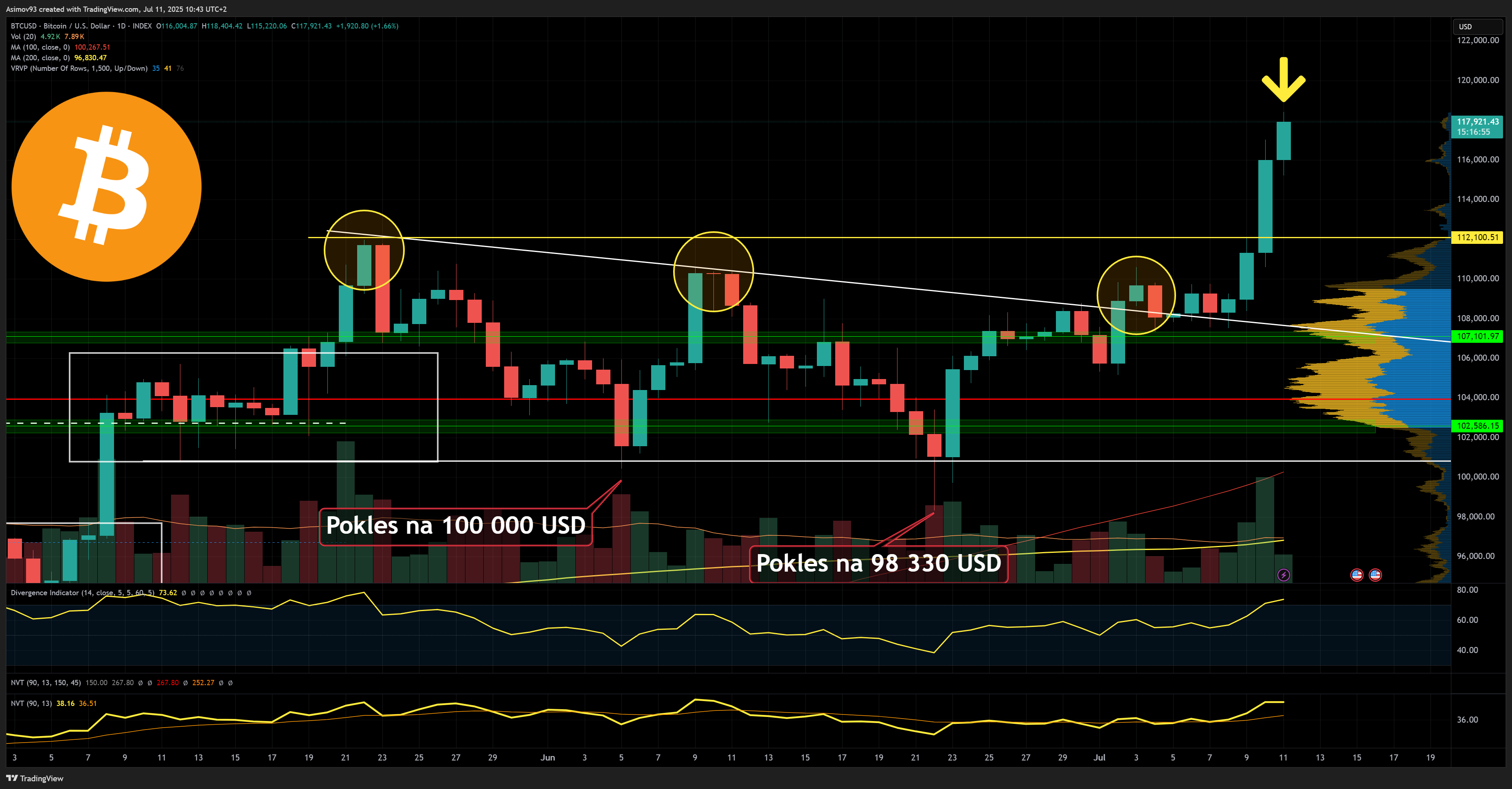This screenshot has height=789, width=1512.
Task: Click the purple lightning bolt event icon
Action: [x=1284, y=575]
